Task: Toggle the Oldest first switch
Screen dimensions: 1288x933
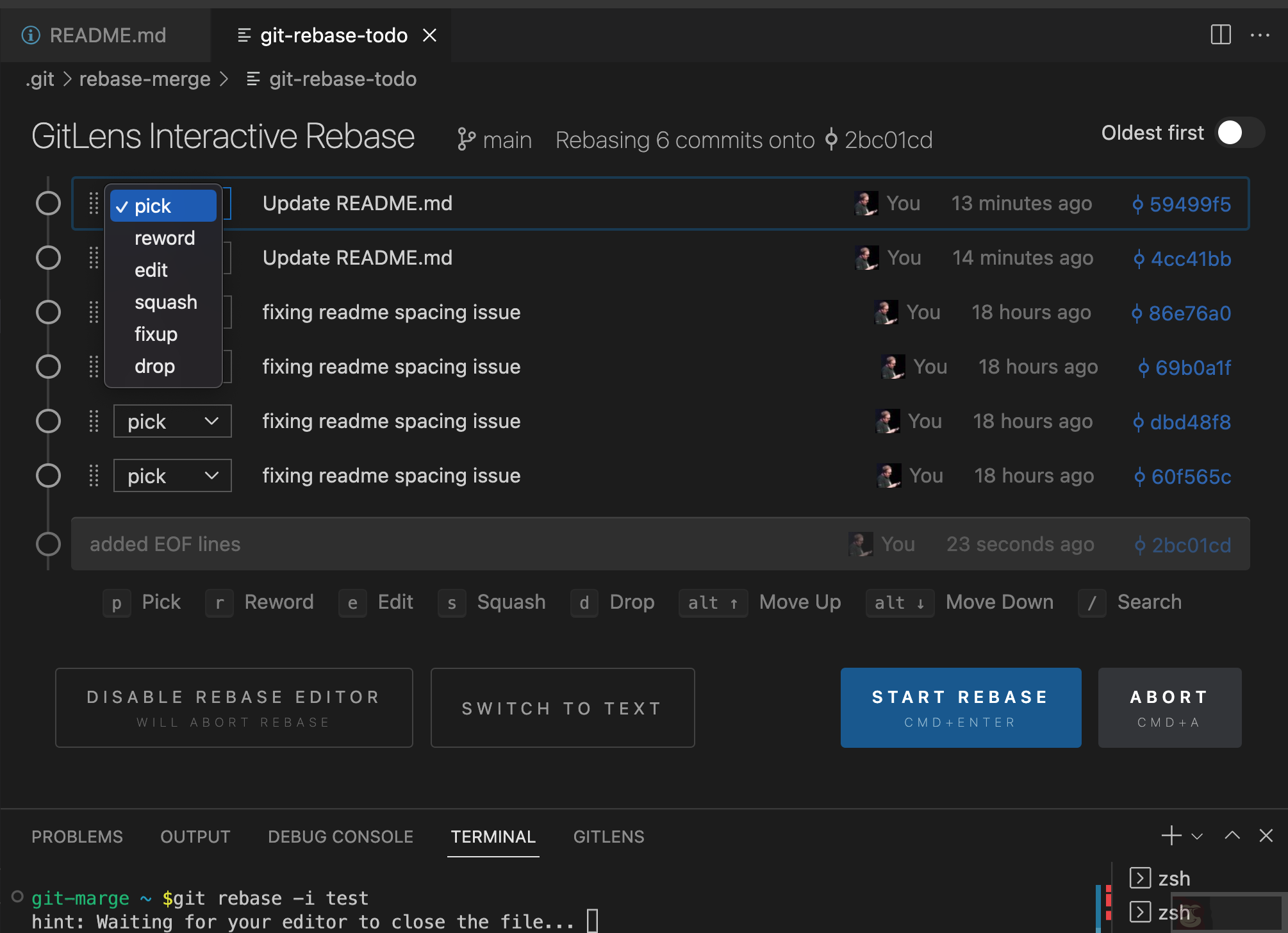Action: (1240, 133)
